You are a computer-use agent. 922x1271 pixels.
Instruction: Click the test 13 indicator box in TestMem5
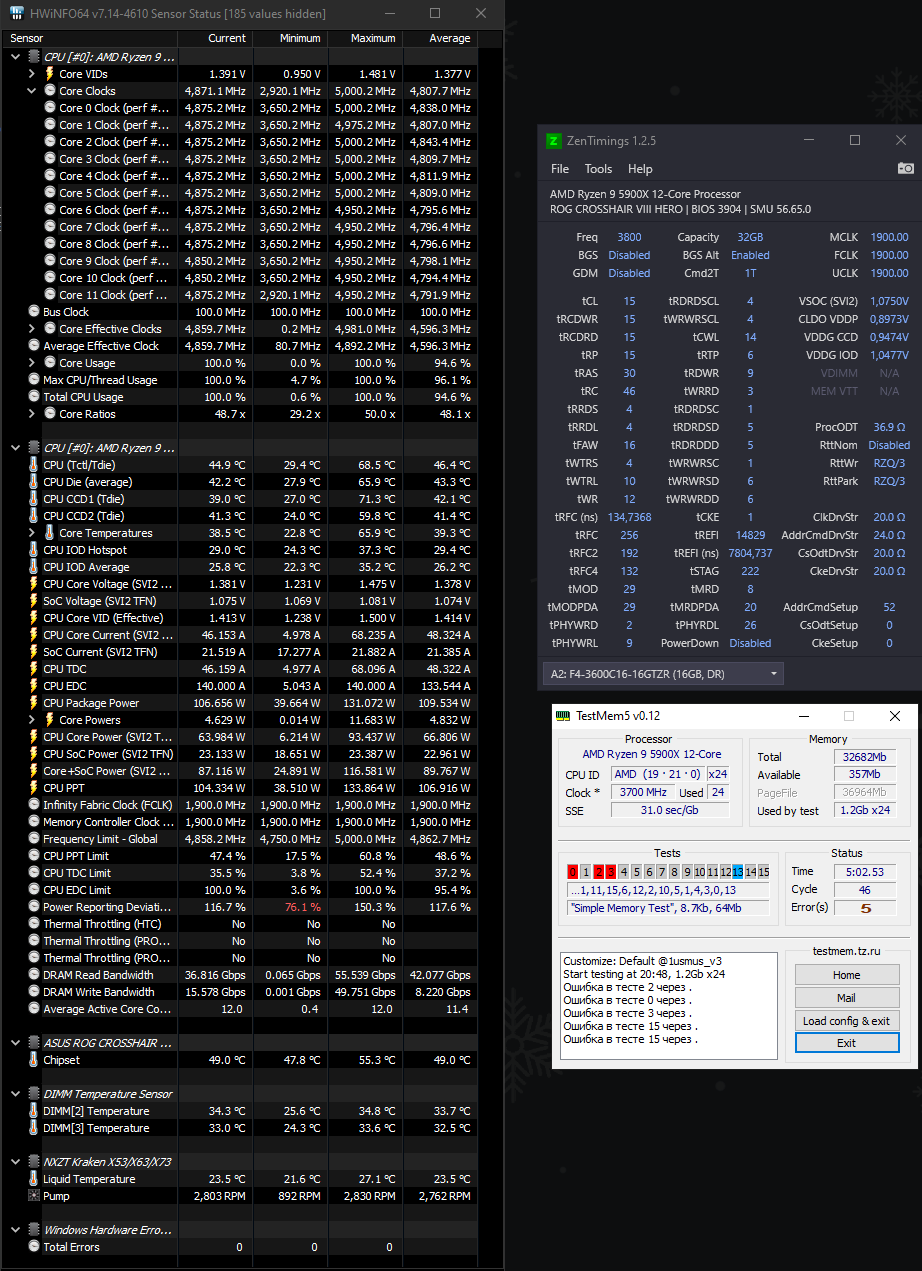738,872
